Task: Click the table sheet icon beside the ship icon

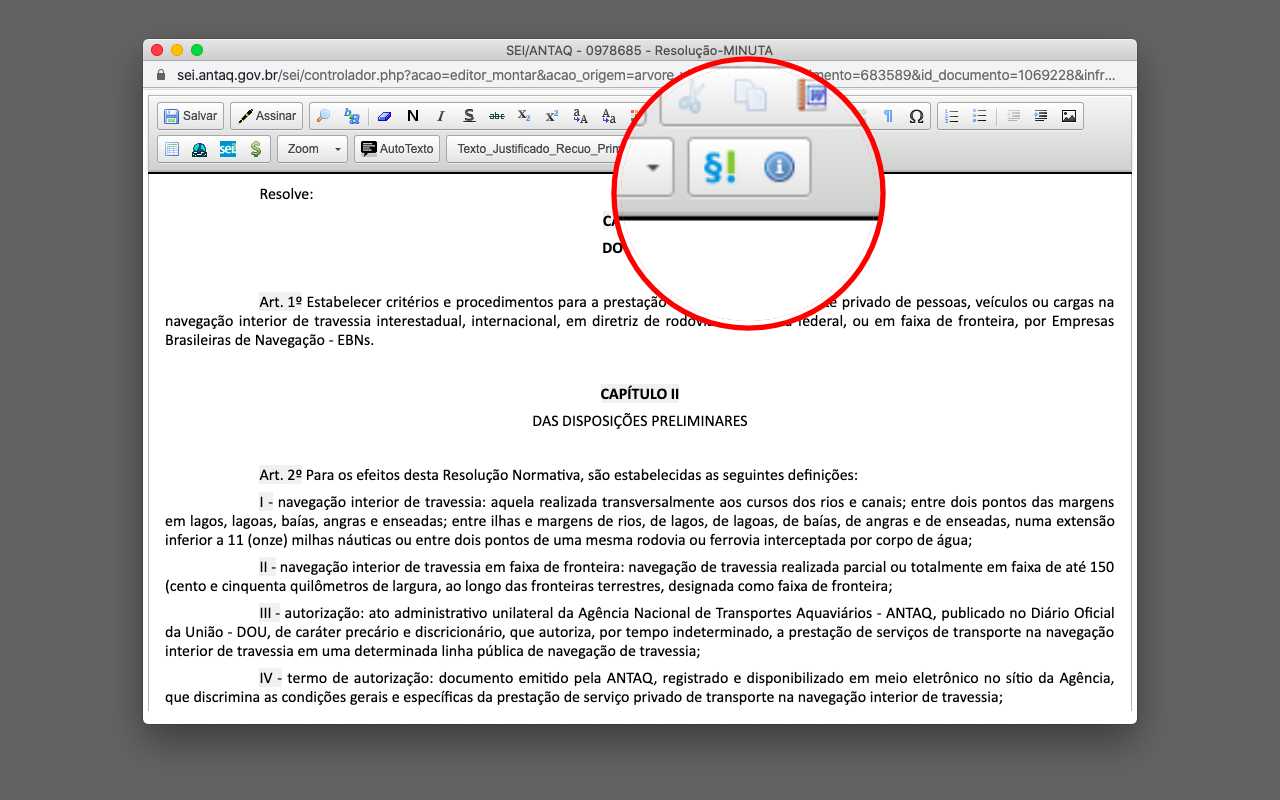Action: click(172, 149)
